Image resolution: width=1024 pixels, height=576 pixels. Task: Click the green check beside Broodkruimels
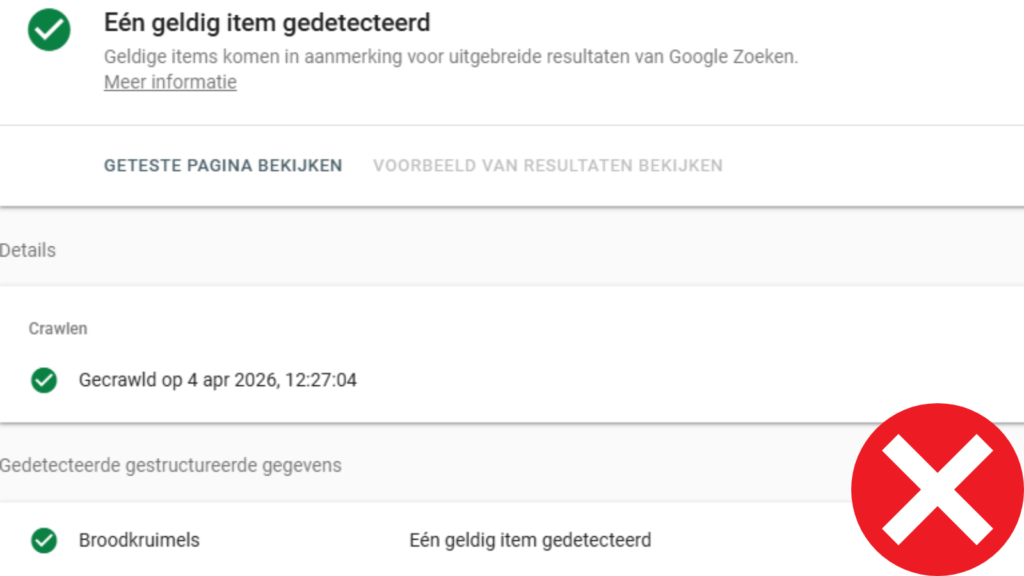click(x=44, y=541)
